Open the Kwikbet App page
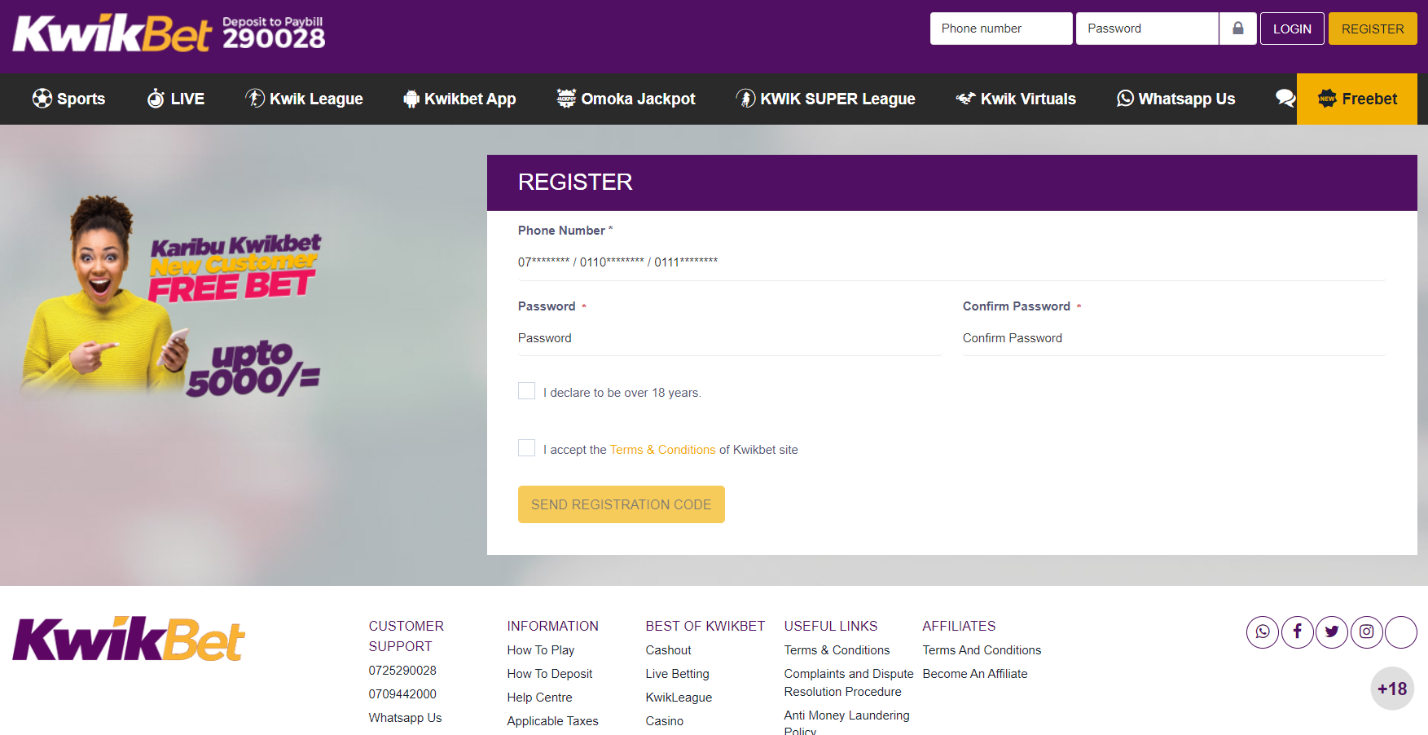This screenshot has width=1428, height=735. (x=459, y=99)
